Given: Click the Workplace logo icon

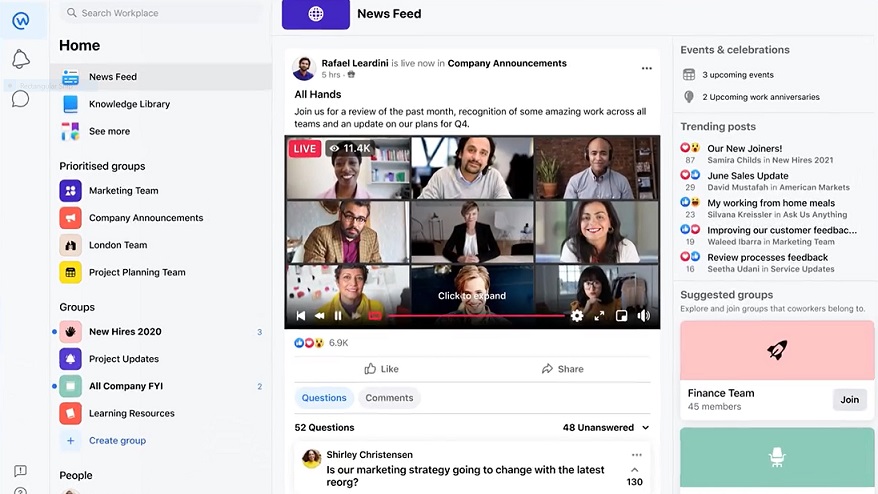Looking at the screenshot, I should [21, 20].
